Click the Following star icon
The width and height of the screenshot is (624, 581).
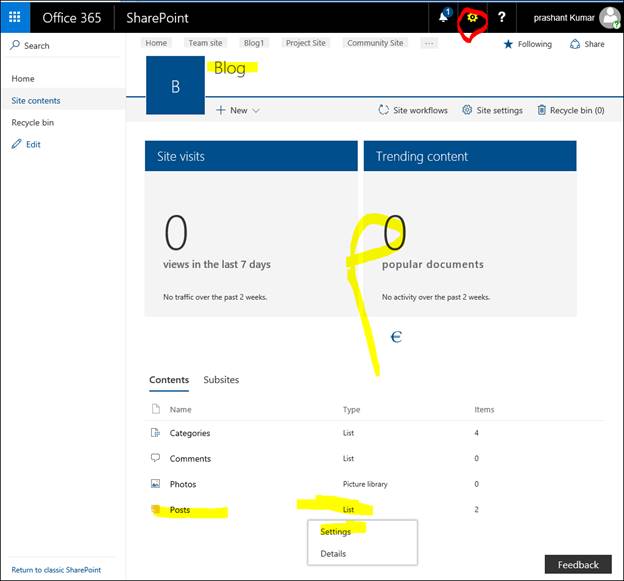coord(508,44)
